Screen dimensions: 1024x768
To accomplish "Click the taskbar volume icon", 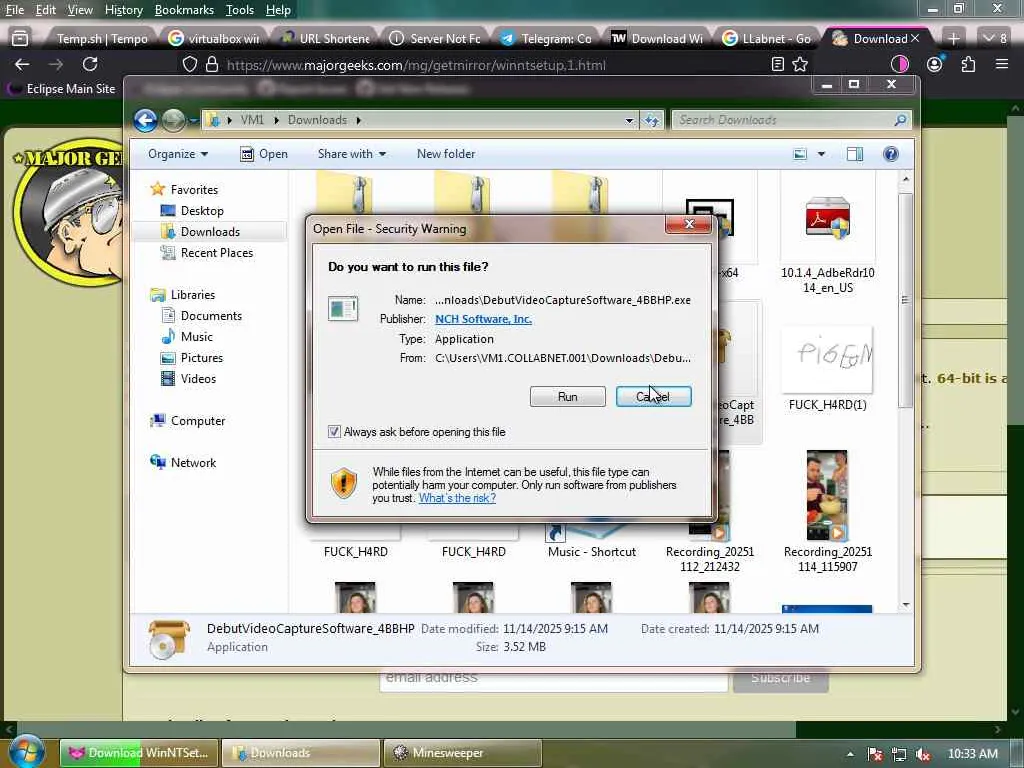I will (x=923, y=754).
